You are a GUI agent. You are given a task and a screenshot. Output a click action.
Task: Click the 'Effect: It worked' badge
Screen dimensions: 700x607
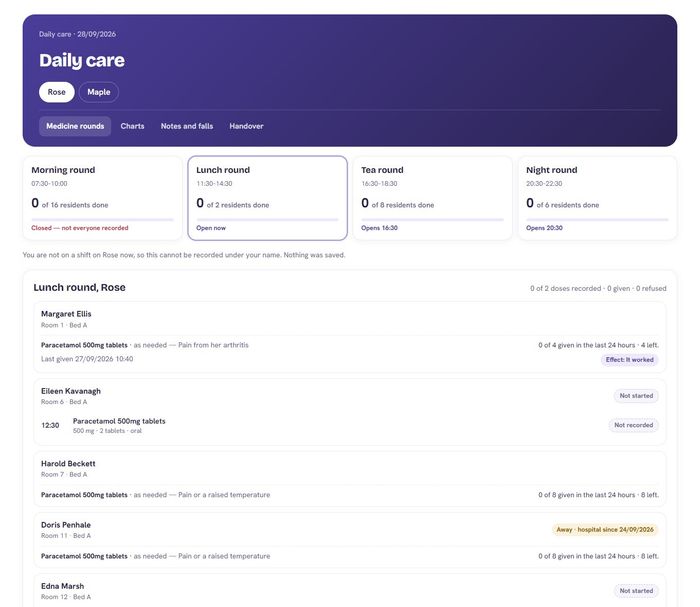pos(629,360)
